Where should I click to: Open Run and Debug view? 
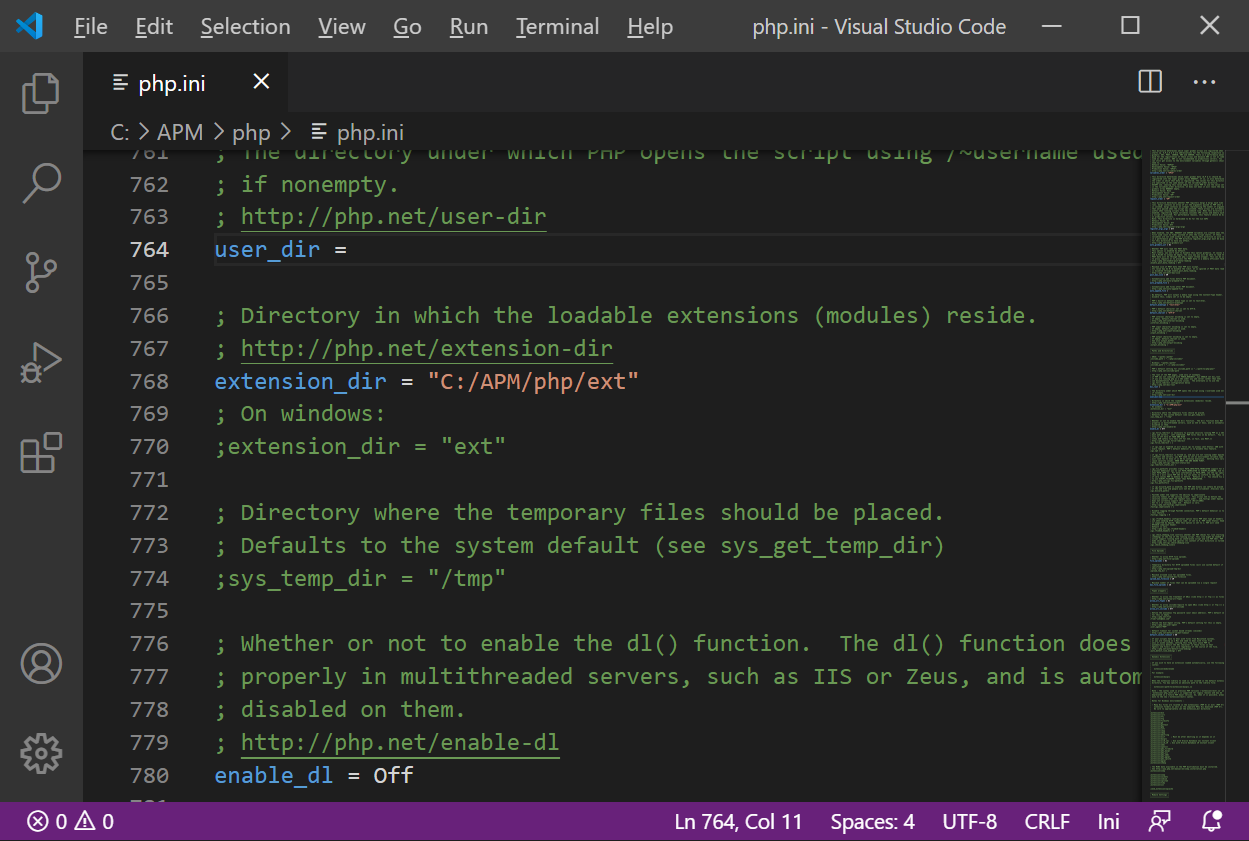click(x=41, y=362)
